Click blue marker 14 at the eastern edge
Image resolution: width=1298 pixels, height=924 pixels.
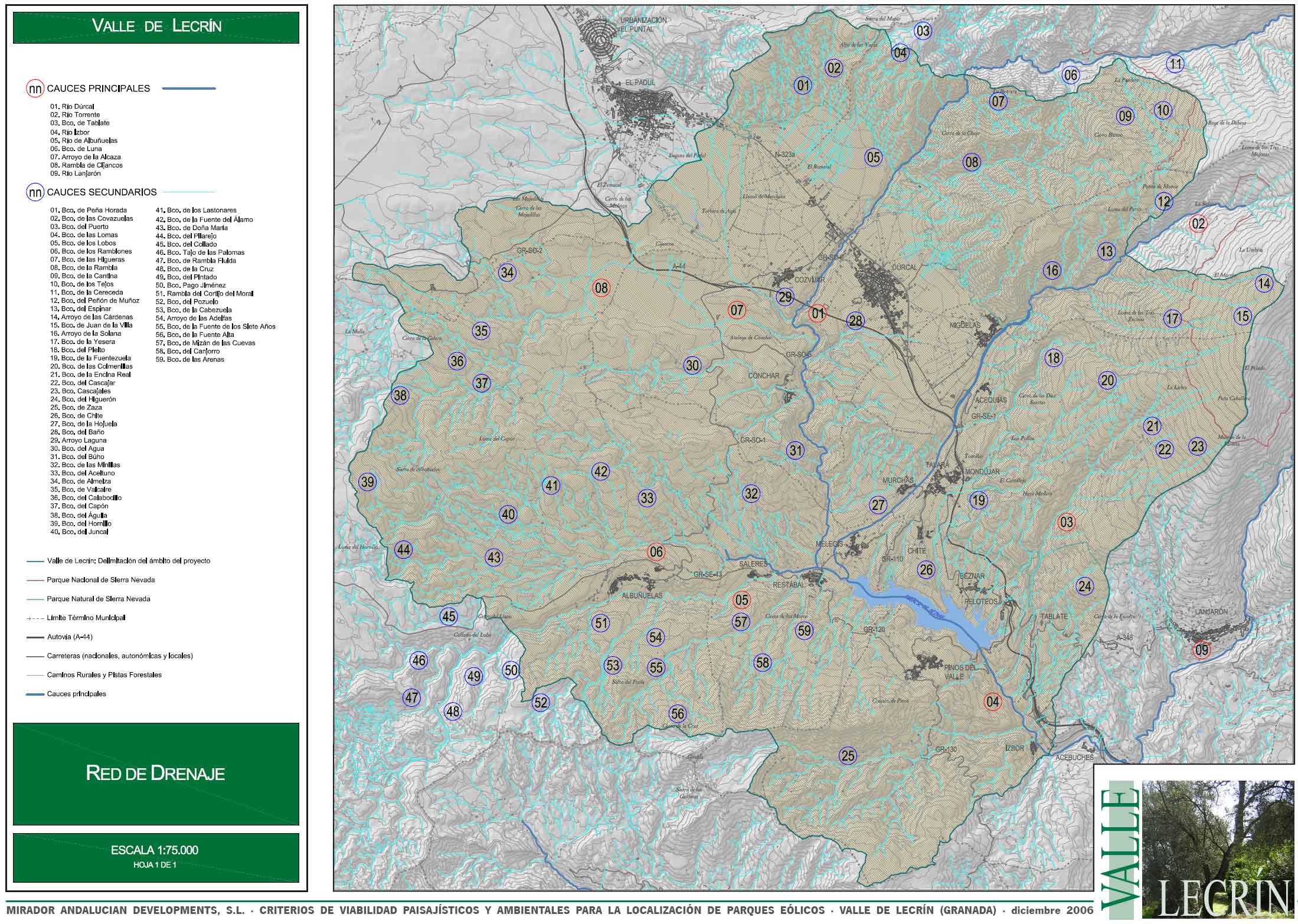point(1264,283)
